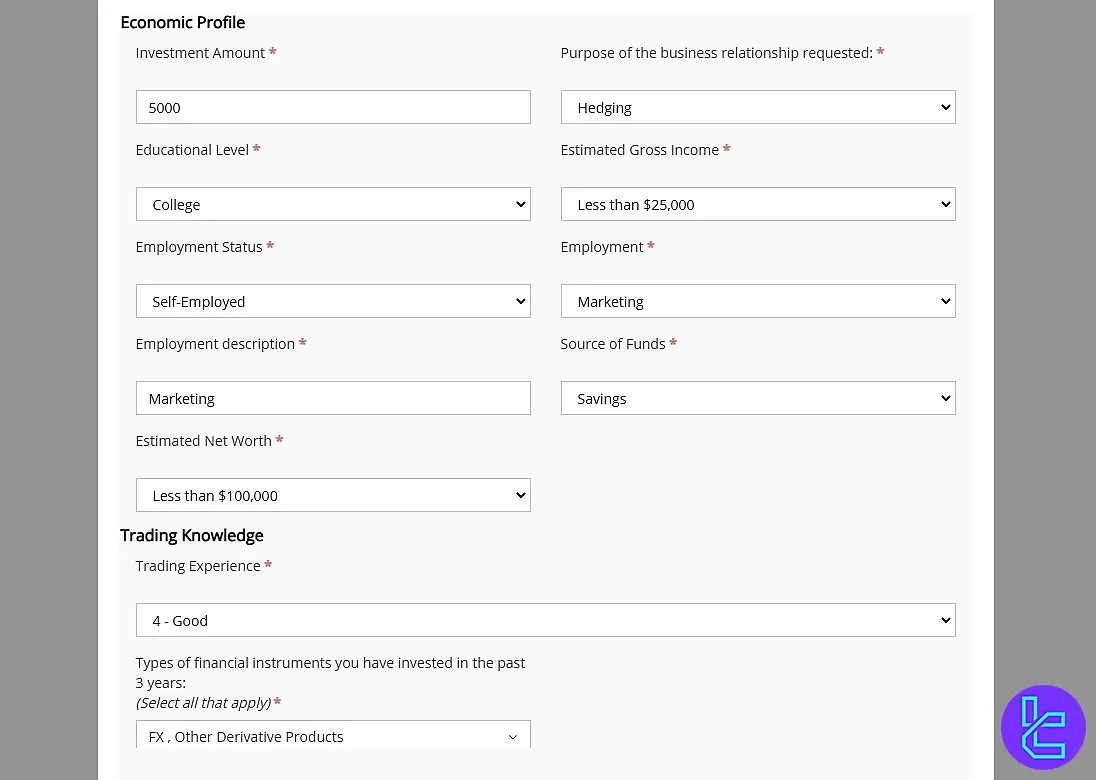Click the chevron on the Savings dropdown
The image size is (1096, 780).
945,398
